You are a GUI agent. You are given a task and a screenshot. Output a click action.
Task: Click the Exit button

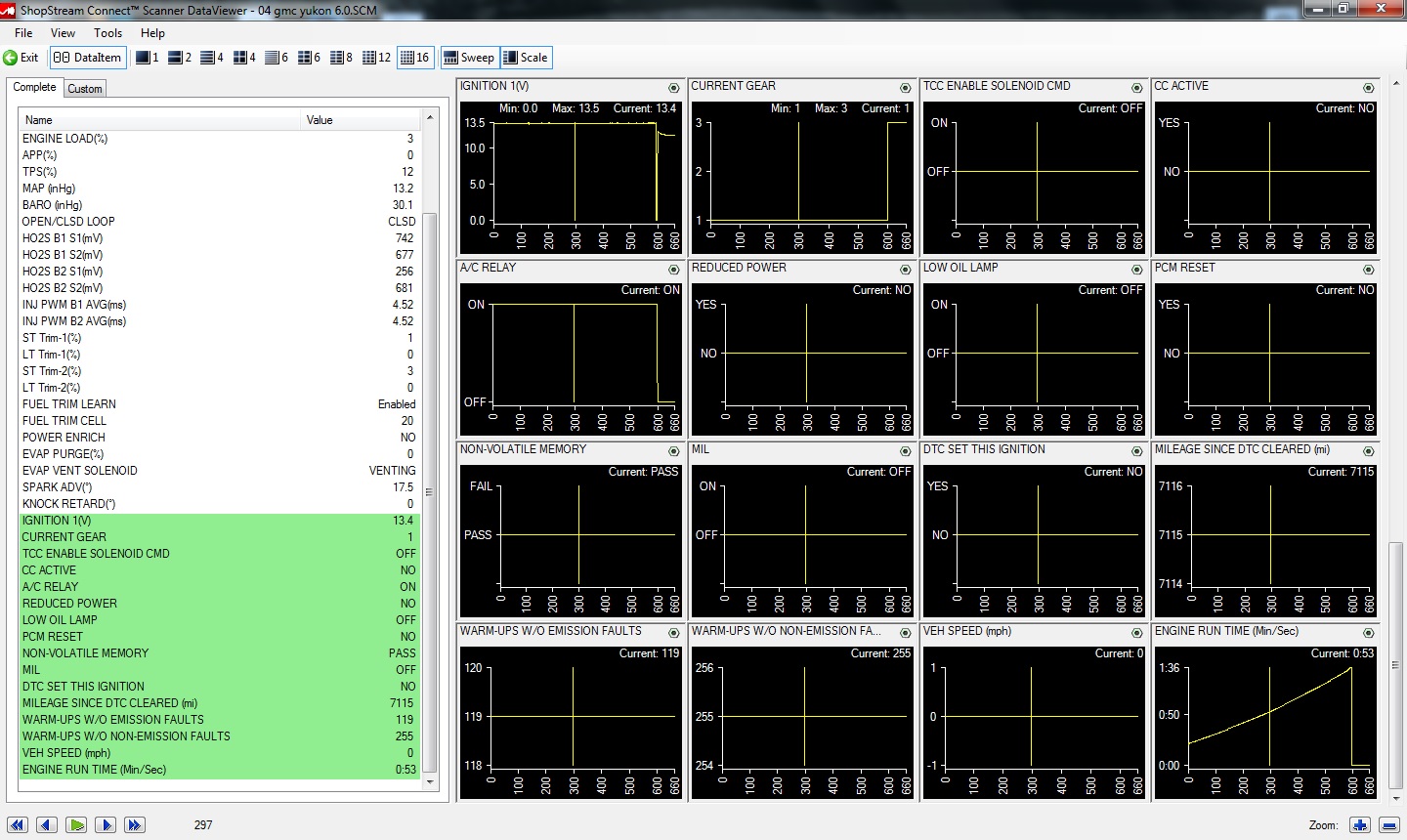(x=21, y=58)
